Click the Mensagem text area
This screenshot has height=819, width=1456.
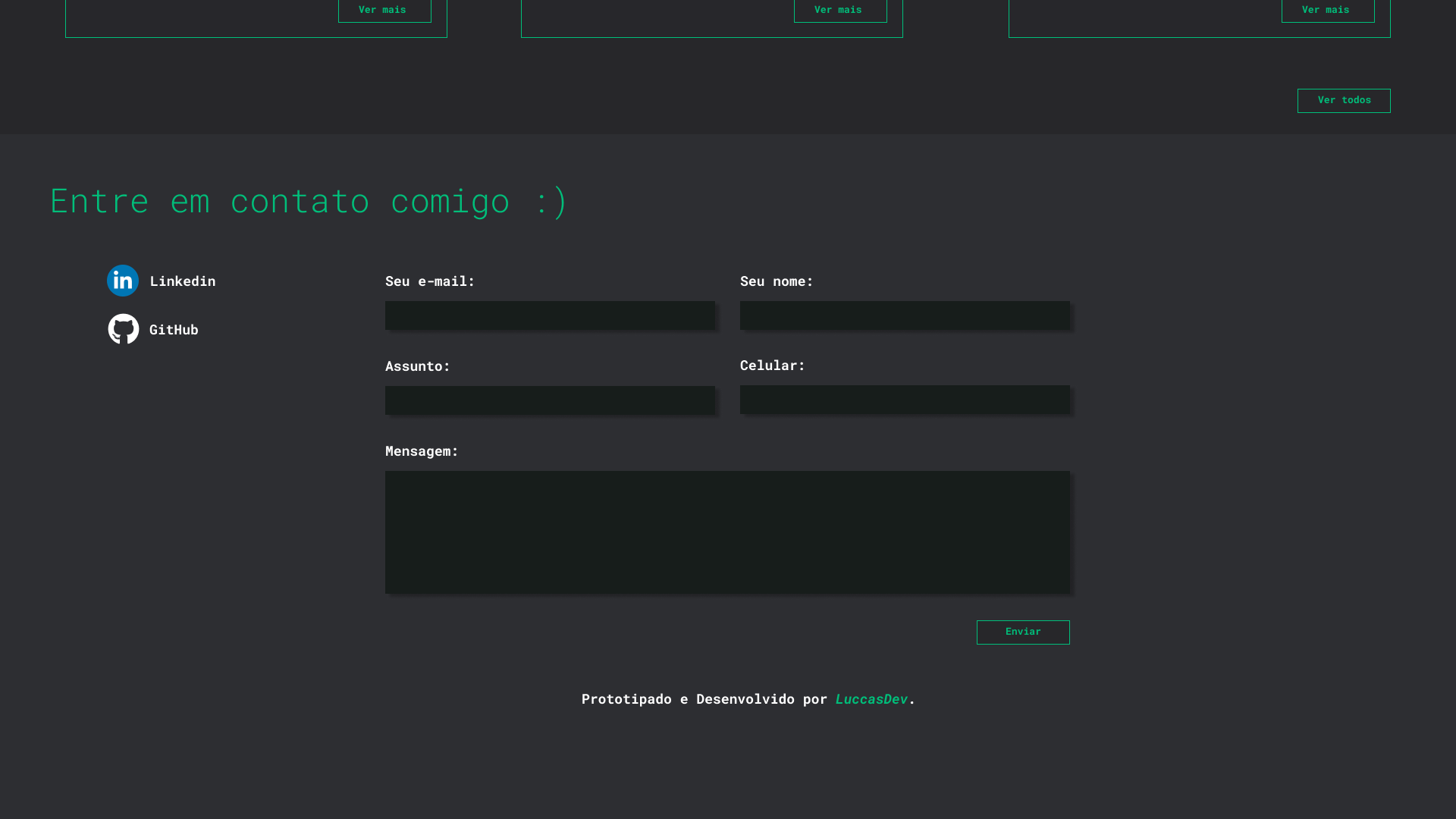[x=727, y=532]
